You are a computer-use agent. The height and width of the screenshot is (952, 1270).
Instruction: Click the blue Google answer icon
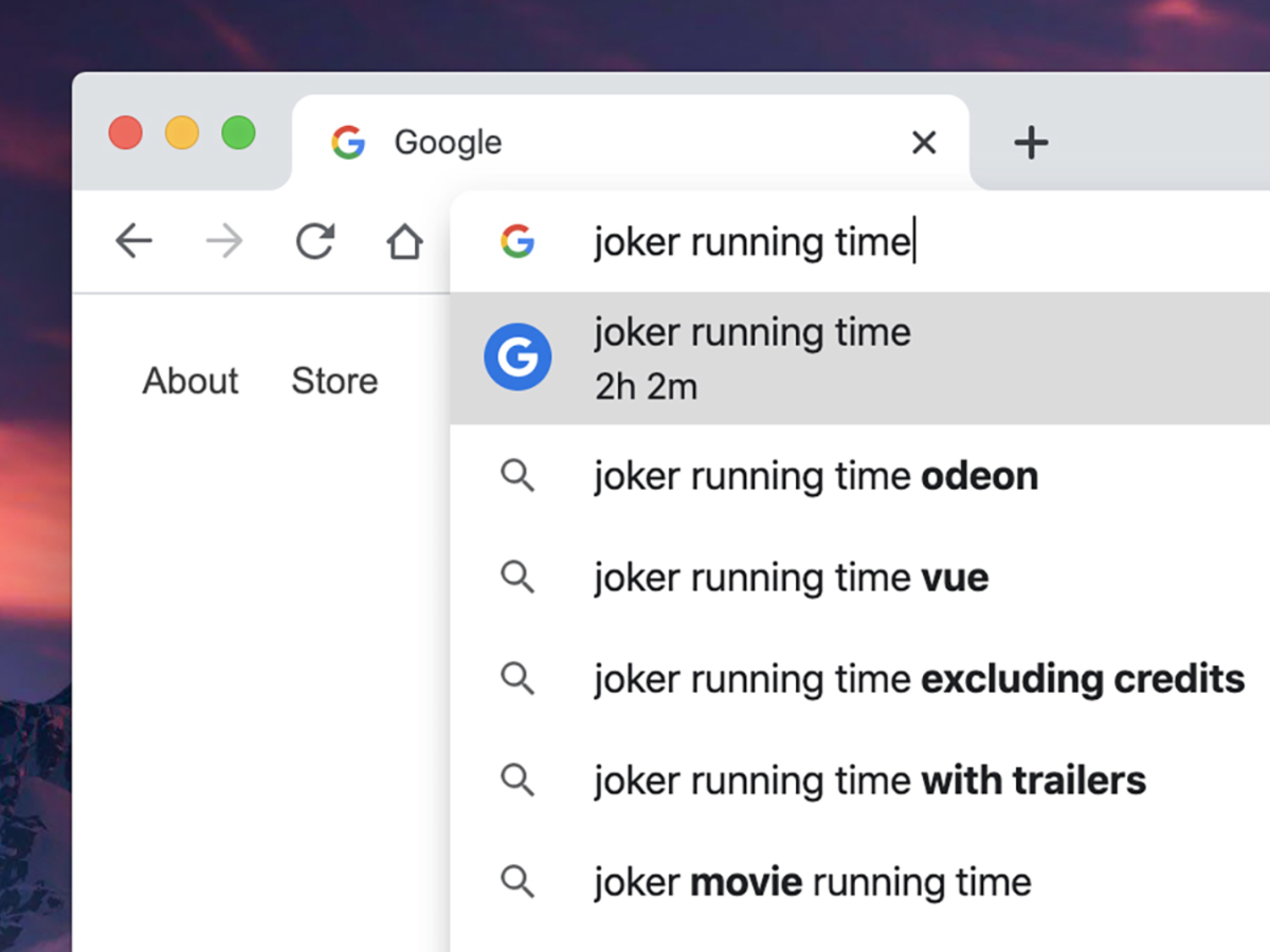[x=517, y=357]
